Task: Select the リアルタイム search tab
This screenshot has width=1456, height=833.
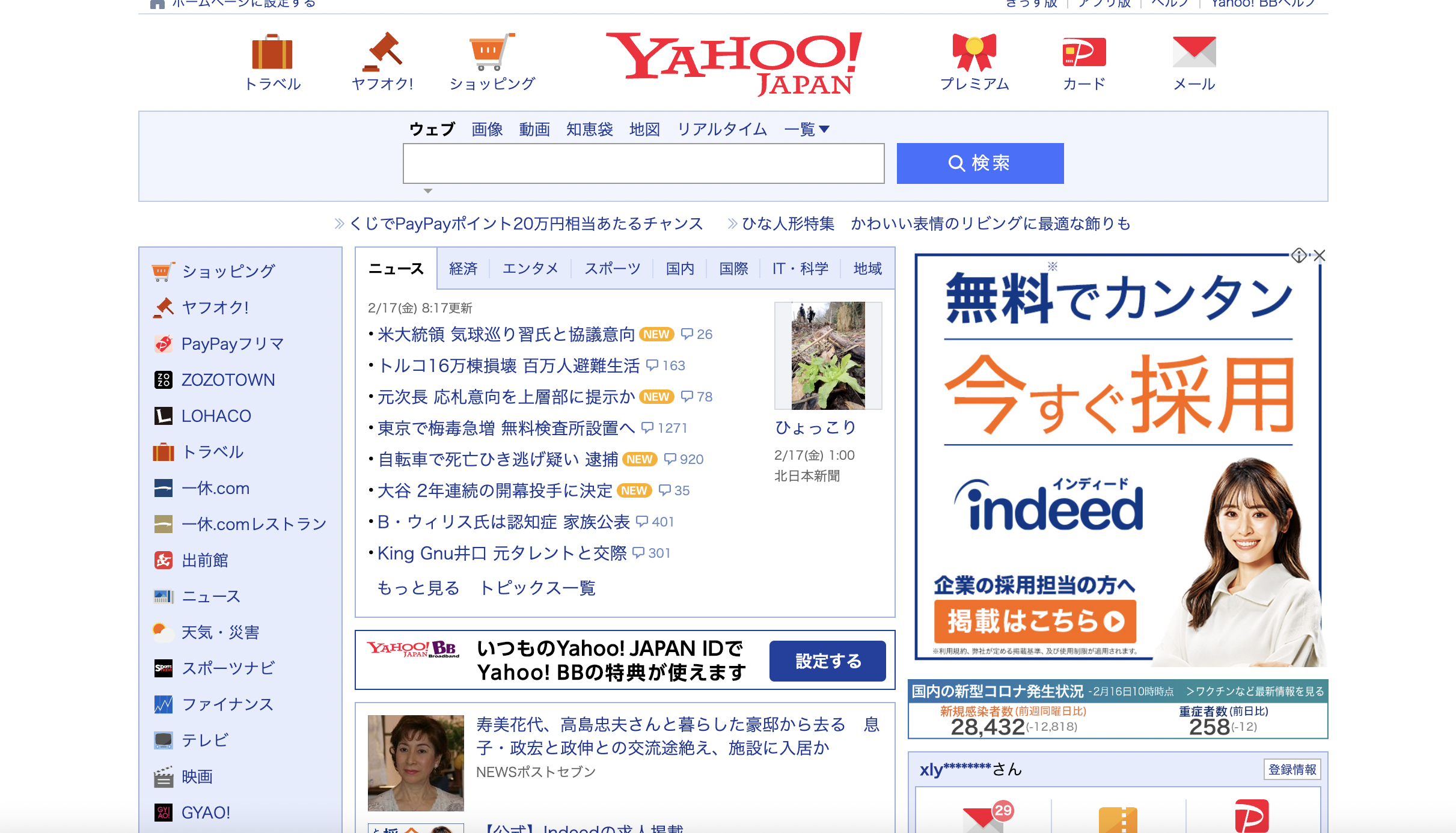Action: 722,129
